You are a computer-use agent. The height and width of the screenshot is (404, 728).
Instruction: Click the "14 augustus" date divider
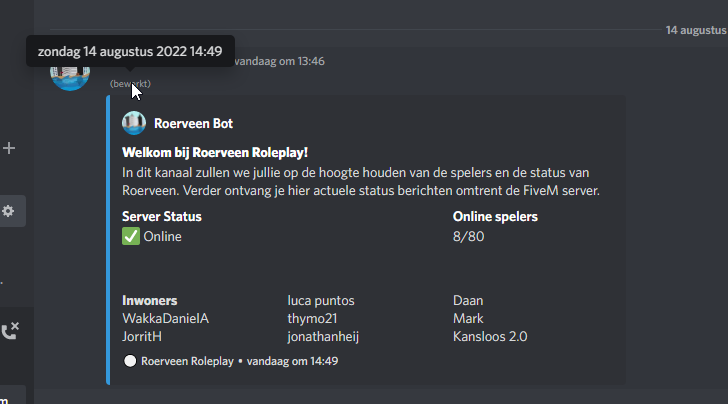click(696, 31)
